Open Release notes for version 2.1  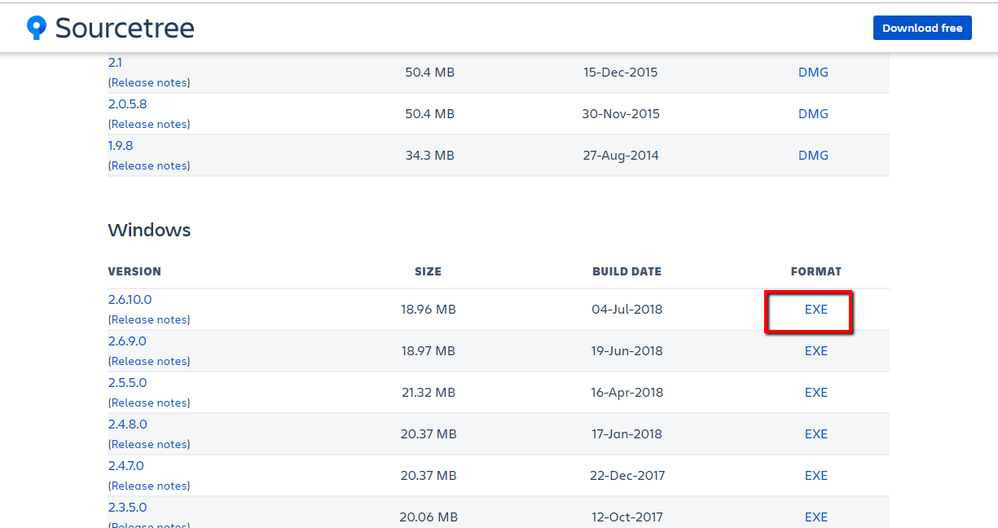[149, 83]
